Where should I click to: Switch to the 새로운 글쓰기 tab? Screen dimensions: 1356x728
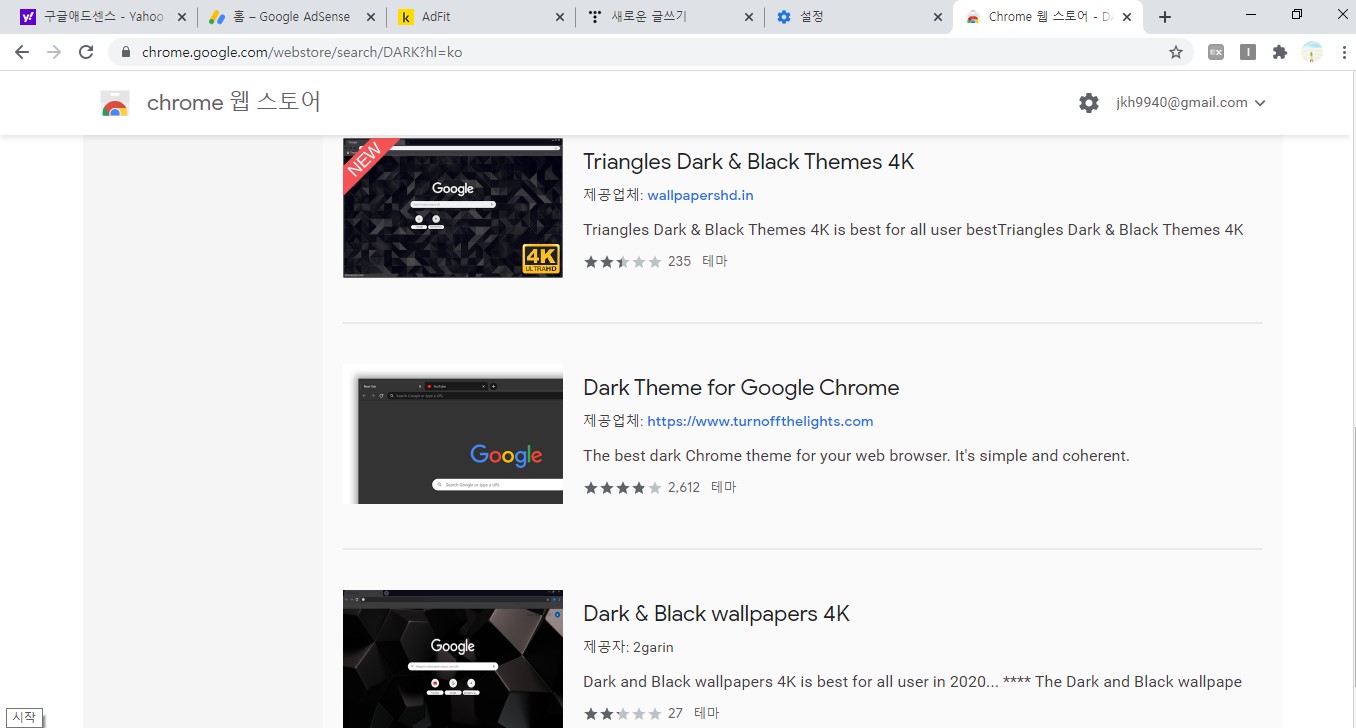click(669, 17)
